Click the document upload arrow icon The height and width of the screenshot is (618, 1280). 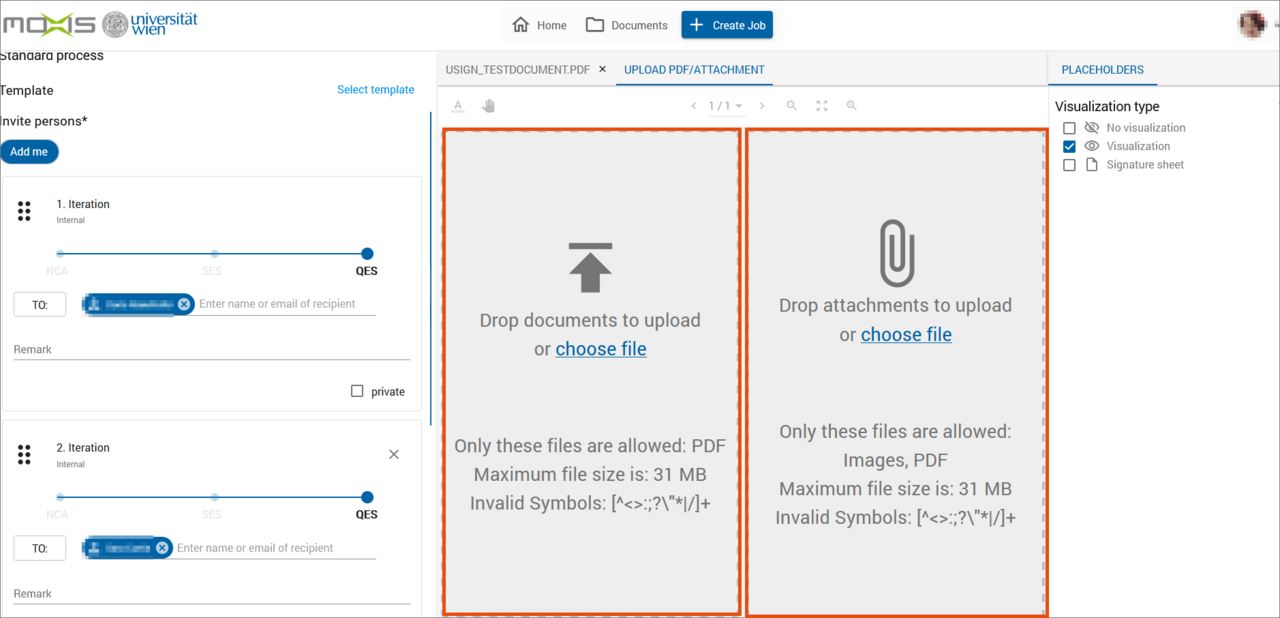tap(590, 267)
